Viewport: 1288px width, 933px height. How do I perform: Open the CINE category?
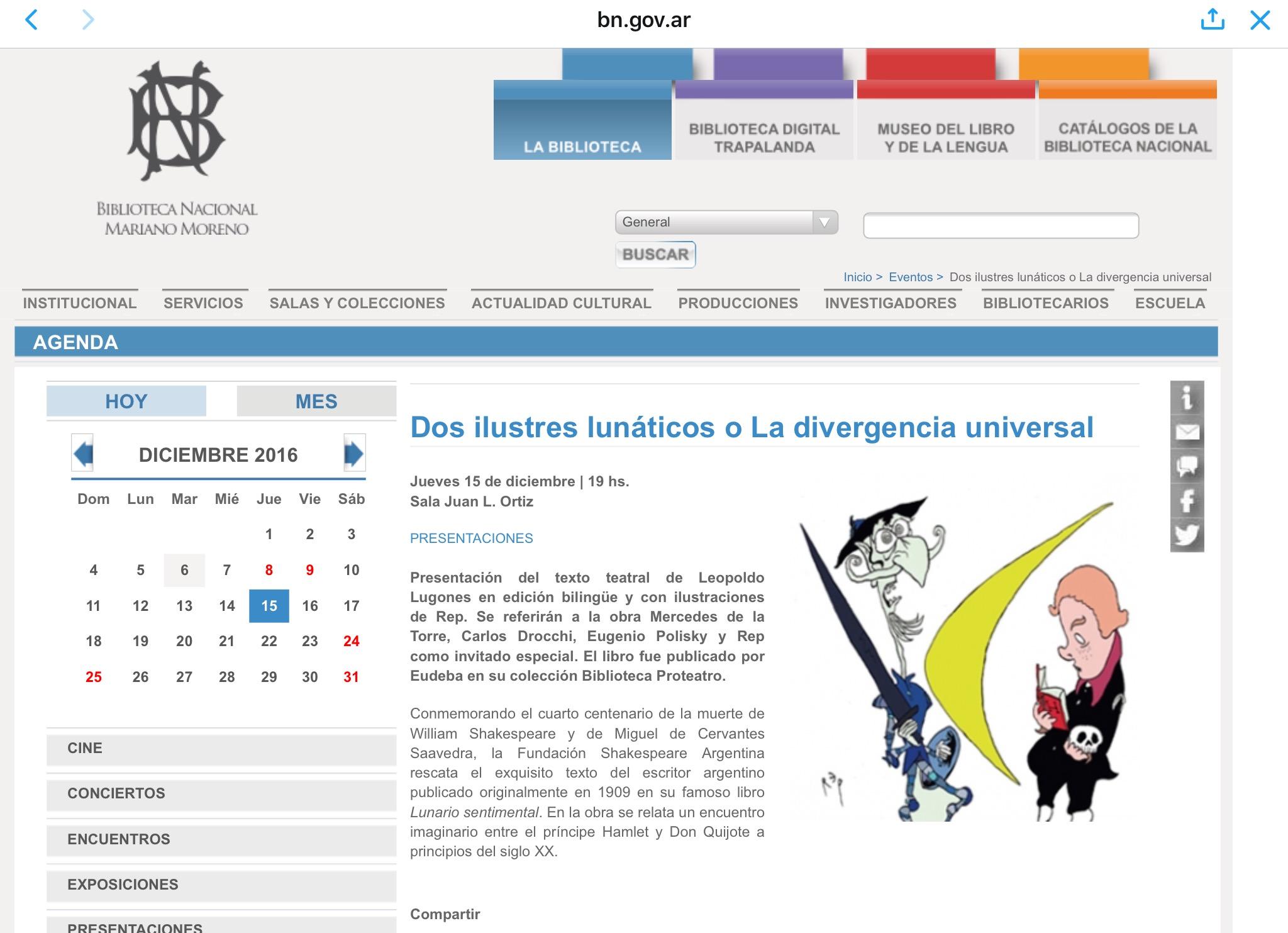(221, 749)
